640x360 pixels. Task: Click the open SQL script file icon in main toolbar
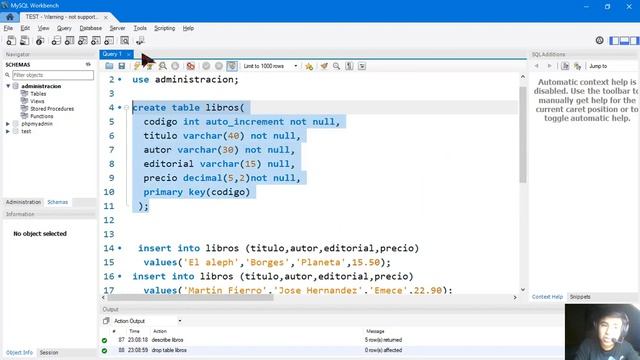pyautogui.click(x=25, y=40)
